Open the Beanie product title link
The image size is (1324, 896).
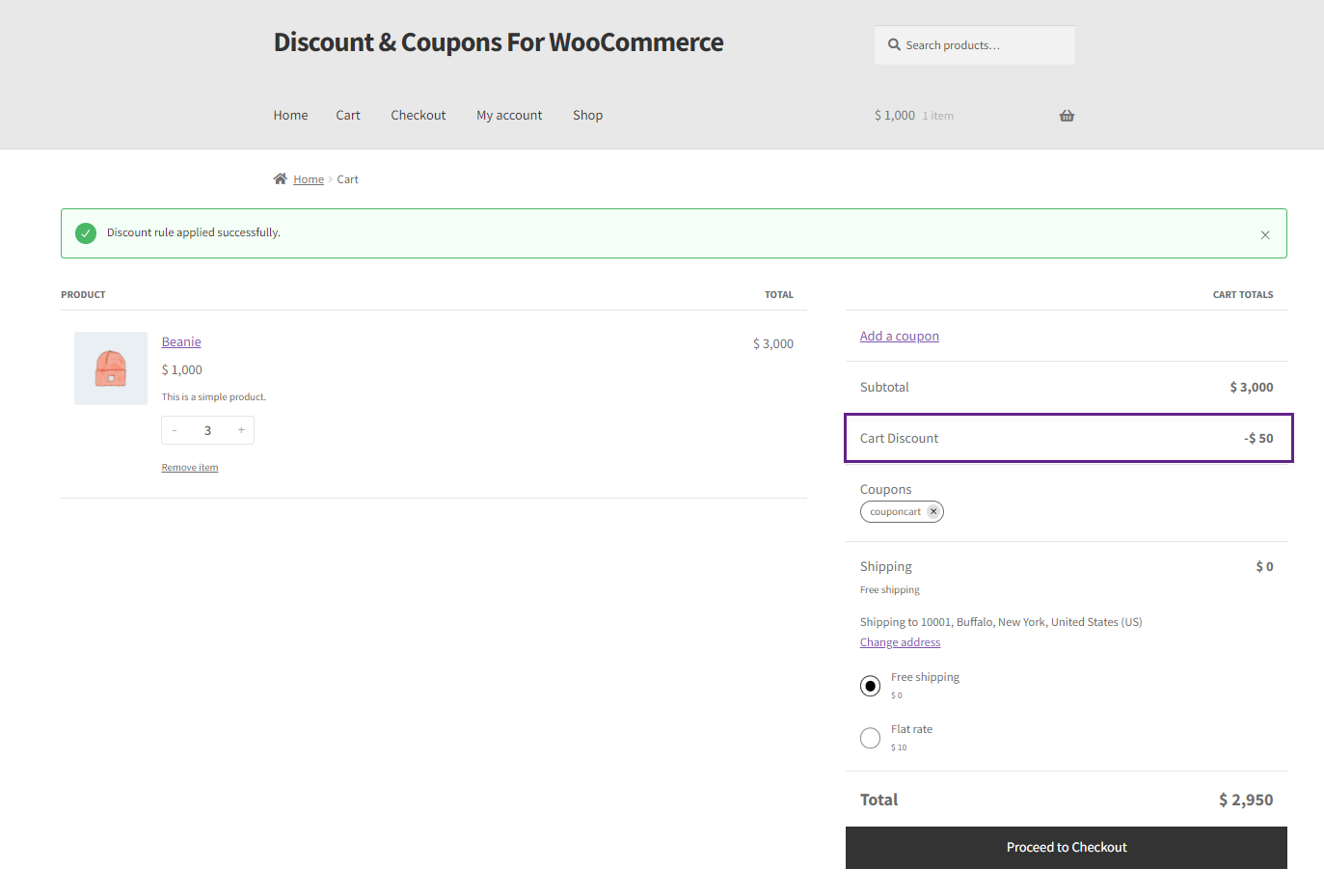tap(181, 341)
